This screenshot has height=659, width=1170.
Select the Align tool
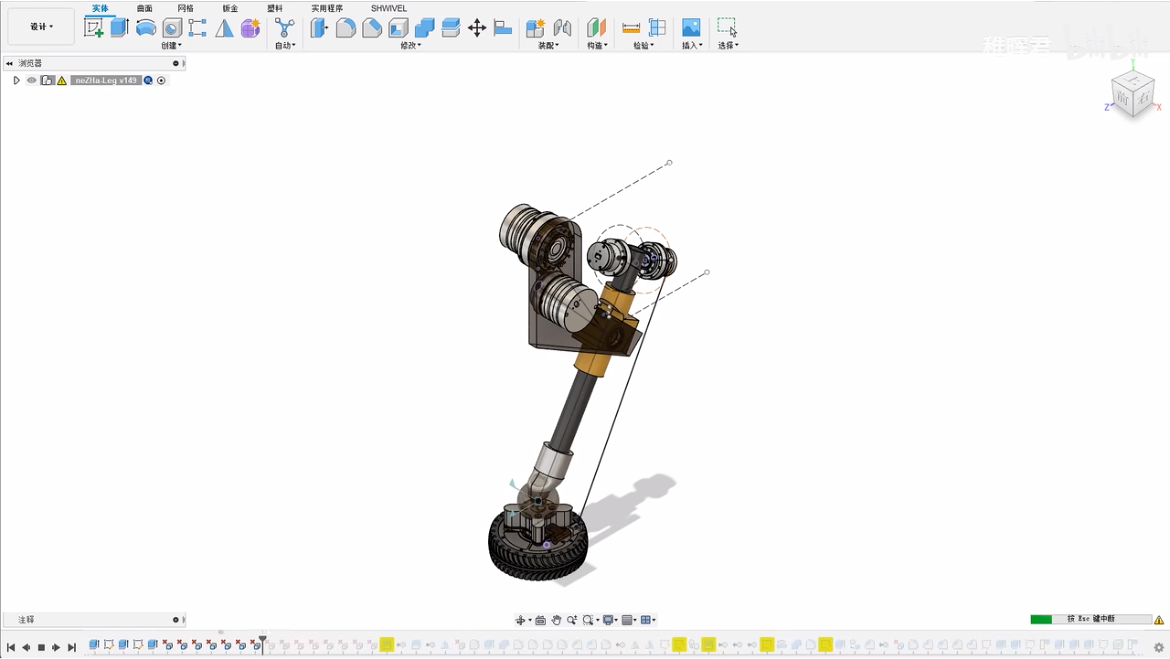(503, 28)
